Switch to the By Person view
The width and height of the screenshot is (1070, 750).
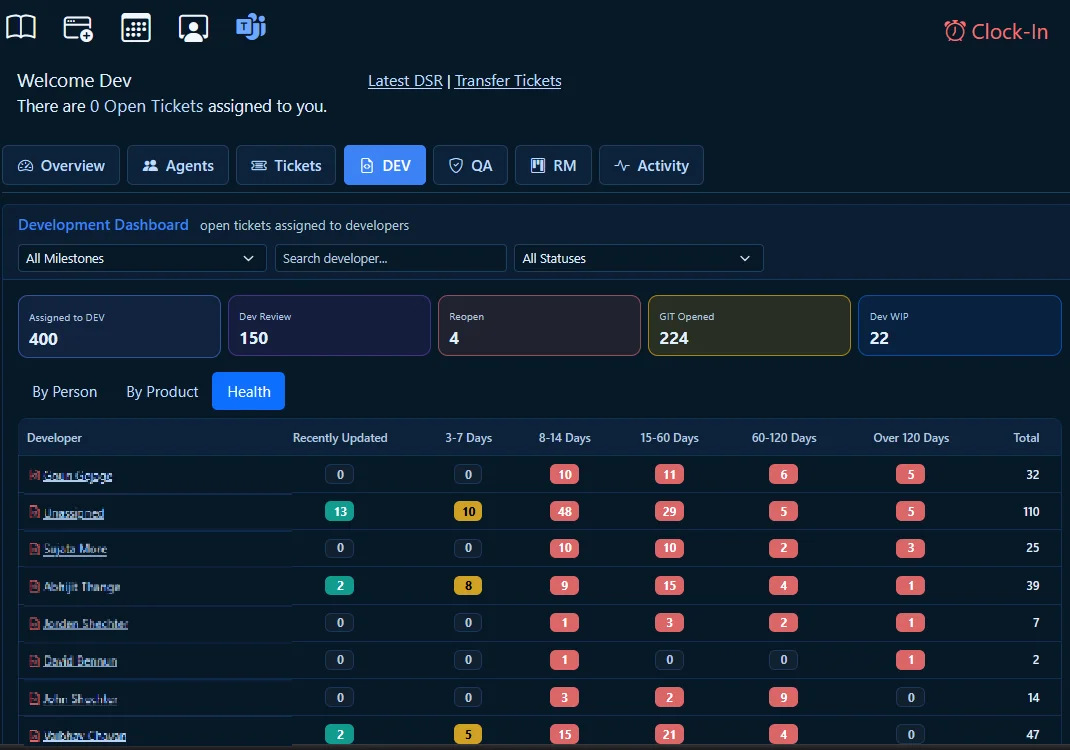click(65, 392)
